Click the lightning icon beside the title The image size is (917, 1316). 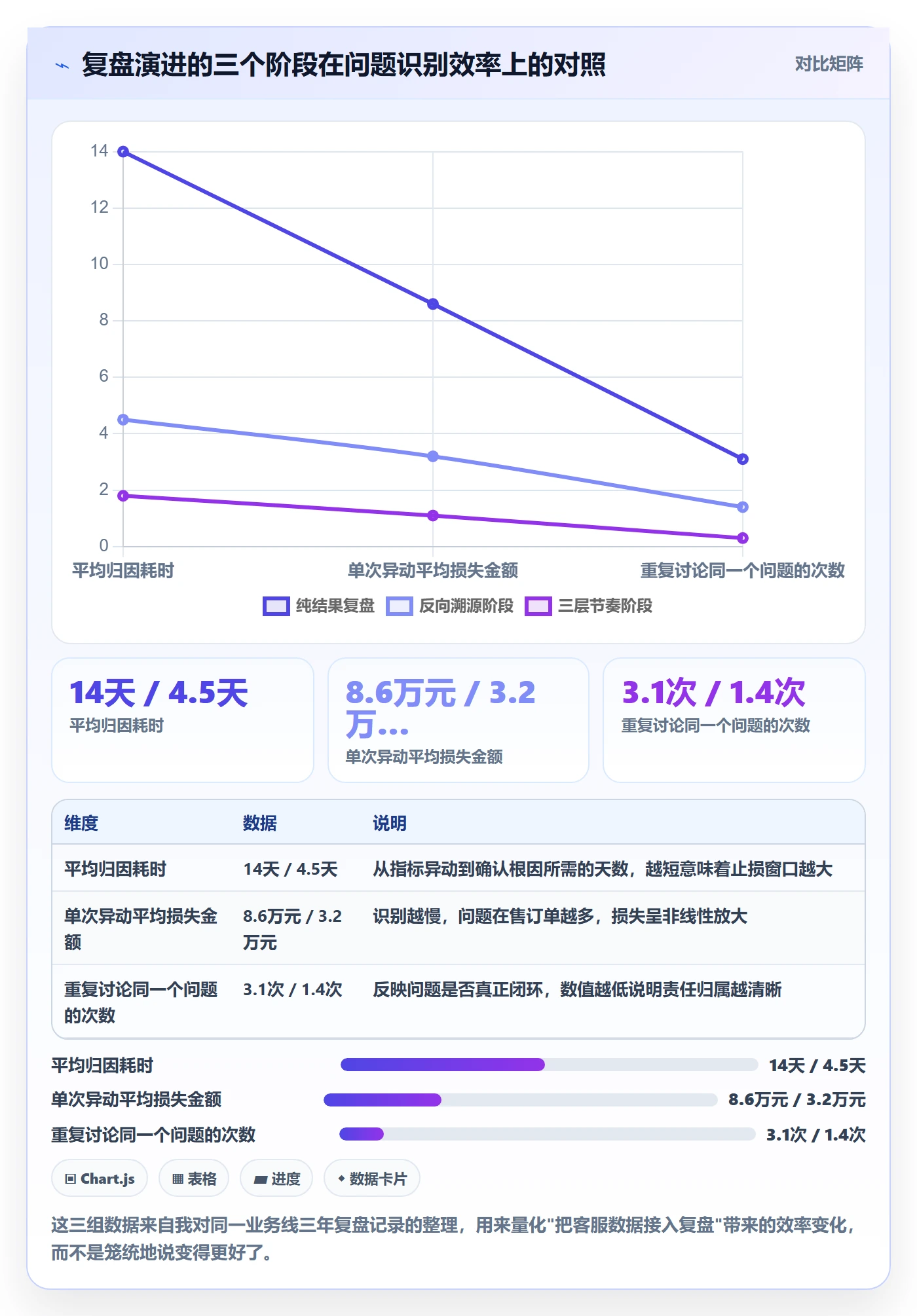(x=62, y=65)
